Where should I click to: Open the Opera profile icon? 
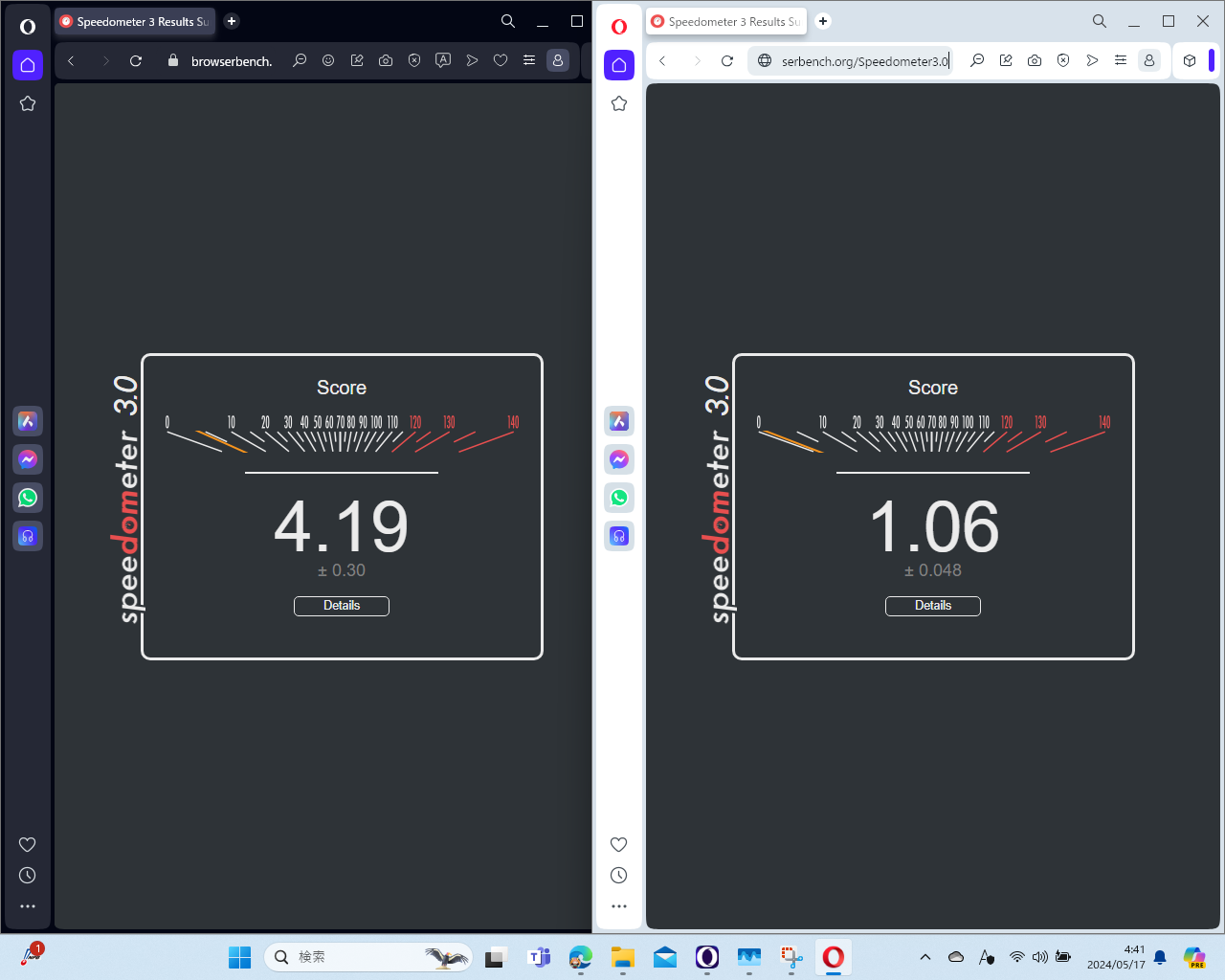click(558, 60)
